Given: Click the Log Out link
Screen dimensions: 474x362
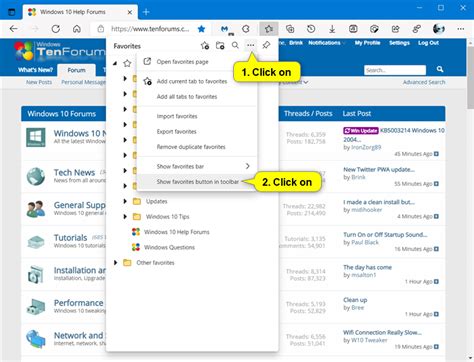Looking at the screenshot, I should (x=428, y=43).
